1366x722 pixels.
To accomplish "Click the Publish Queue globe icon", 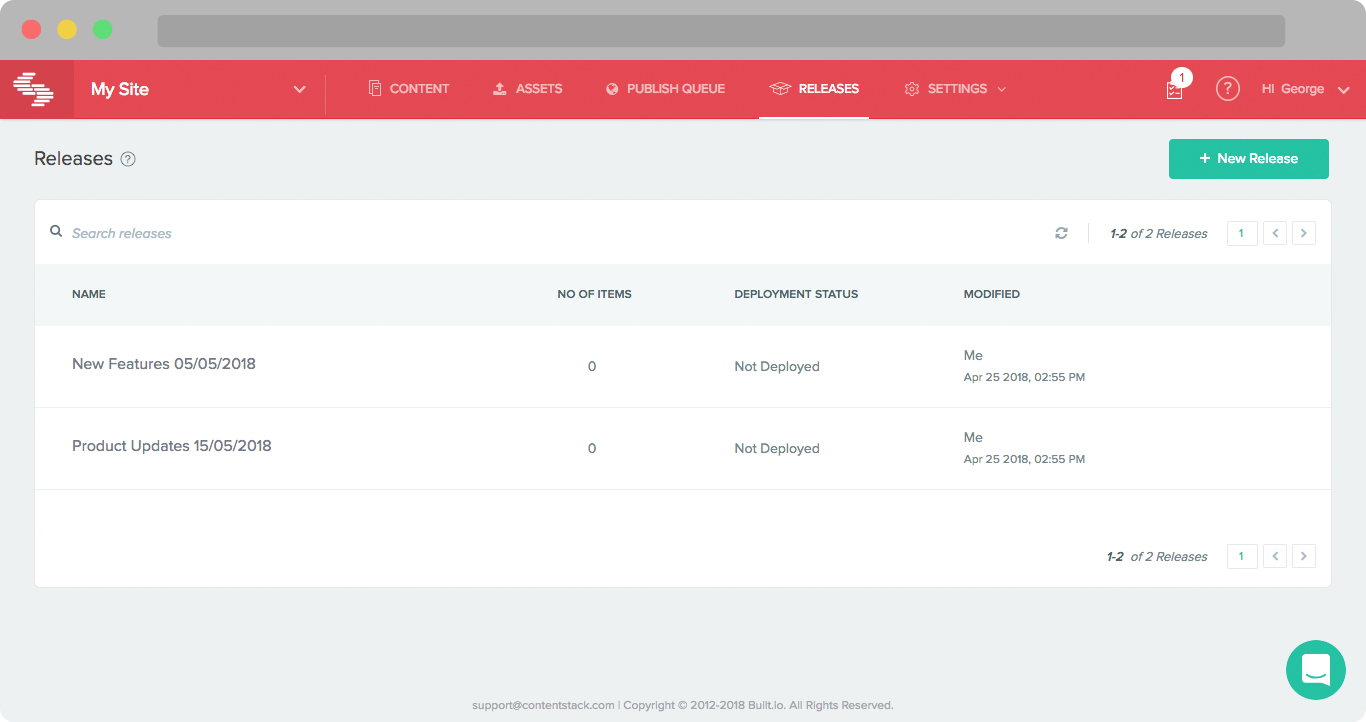I will (x=612, y=89).
